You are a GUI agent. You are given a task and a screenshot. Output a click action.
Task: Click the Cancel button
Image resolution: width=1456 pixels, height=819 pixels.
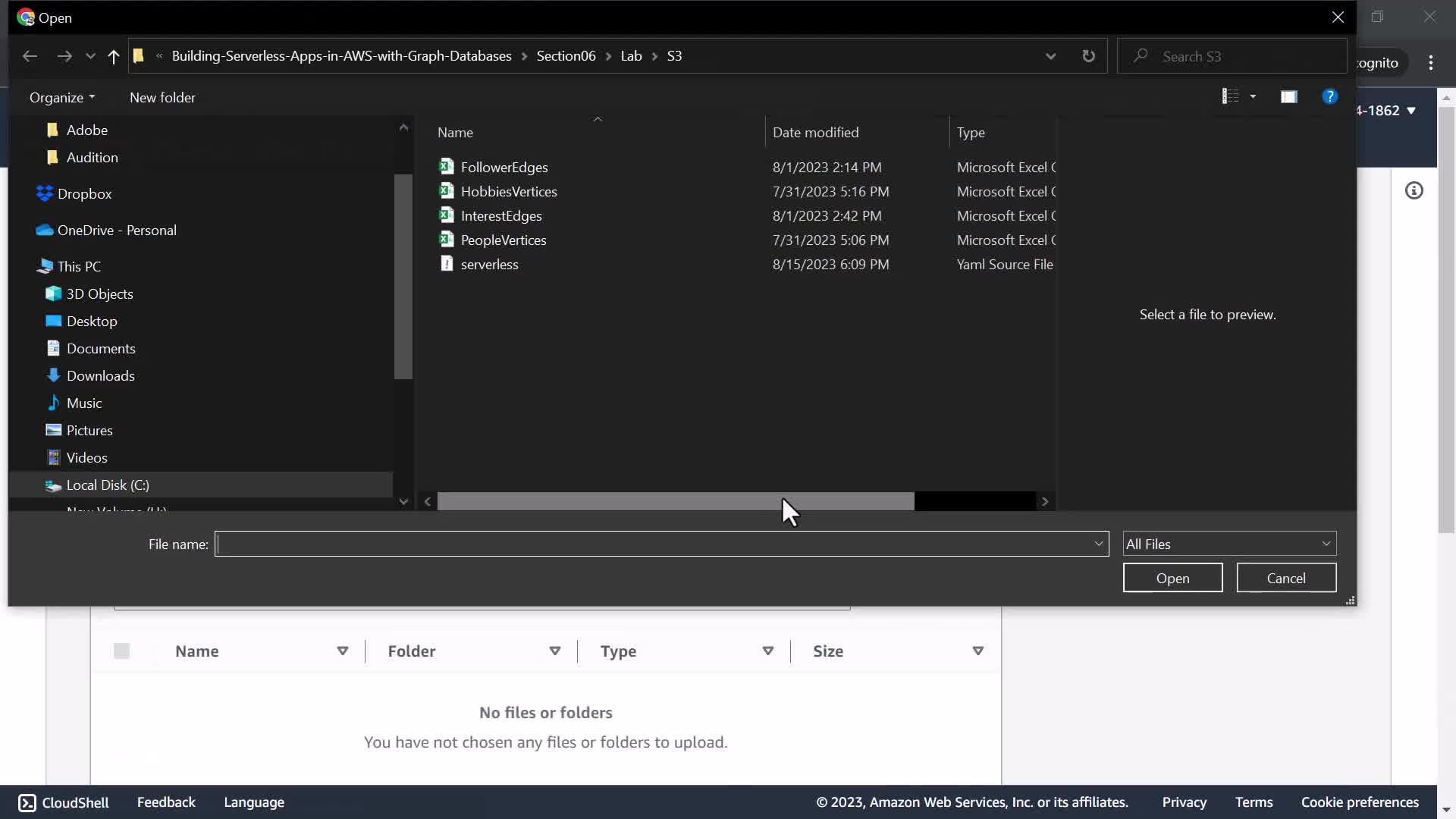point(1285,578)
